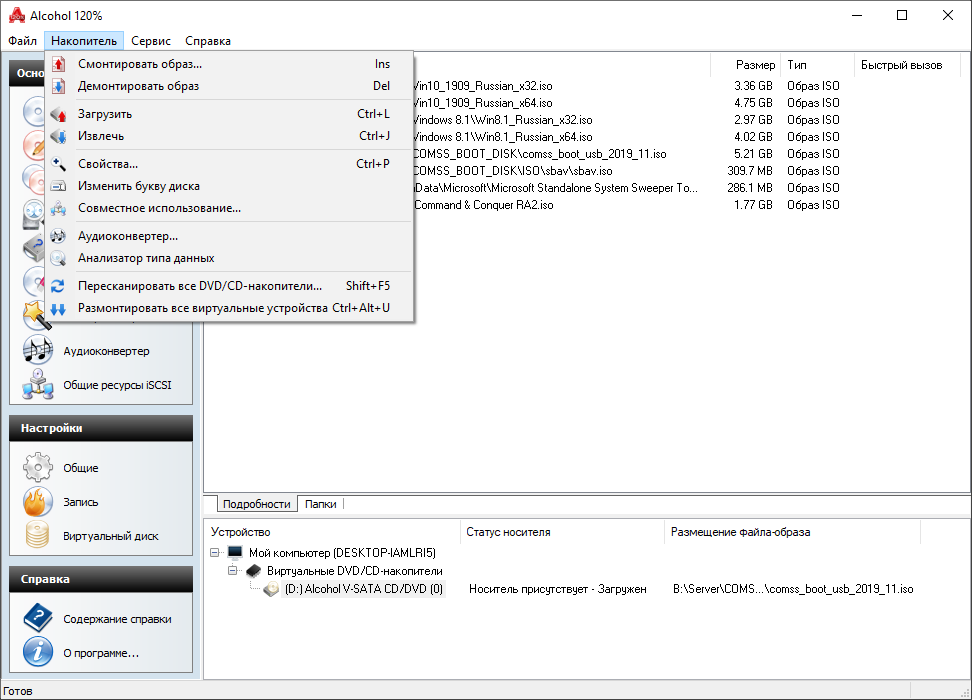
Task: Click the Быстрый вызов column header
Action: pos(908,64)
